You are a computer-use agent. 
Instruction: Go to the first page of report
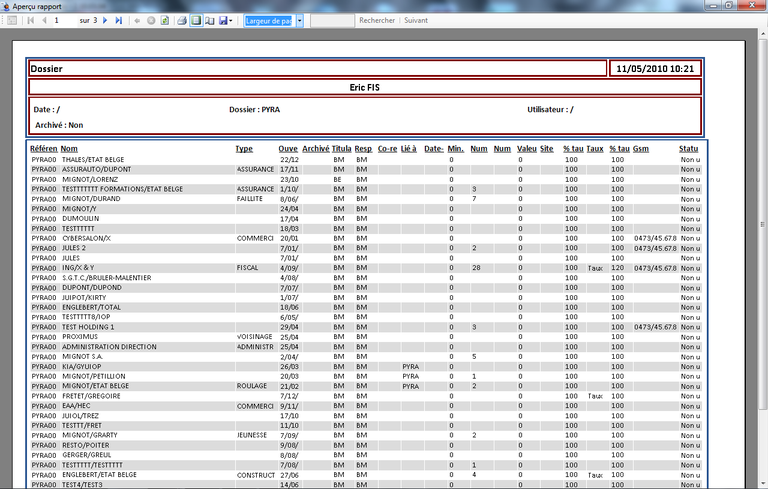tap(30, 20)
